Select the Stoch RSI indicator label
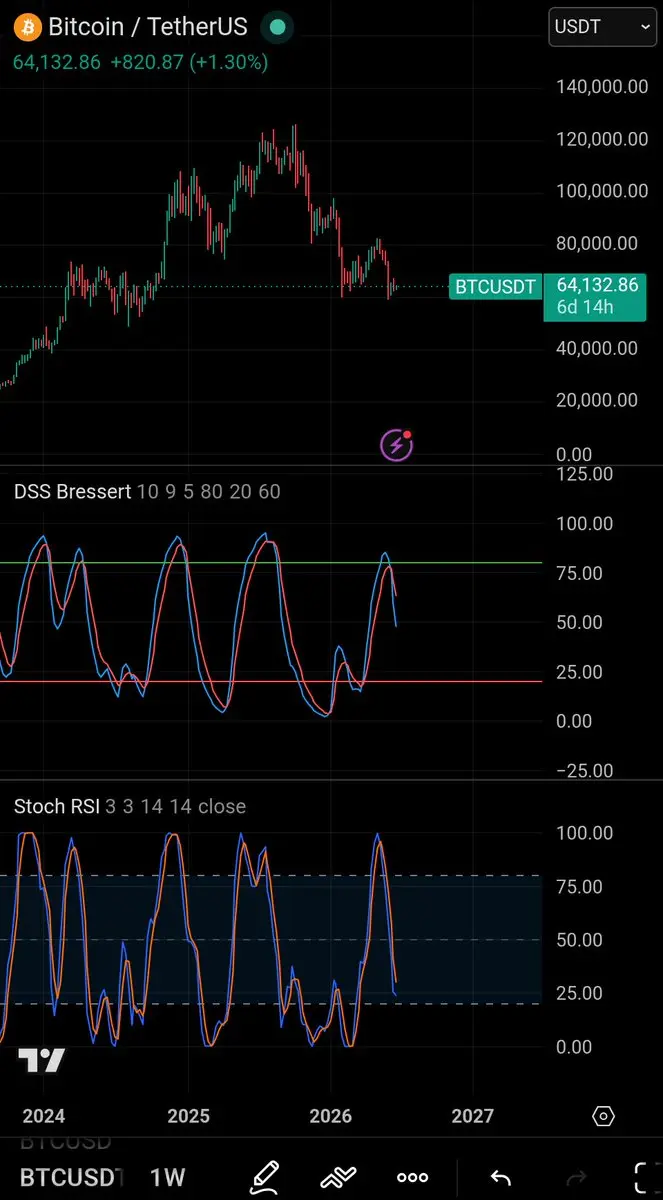 click(57, 806)
